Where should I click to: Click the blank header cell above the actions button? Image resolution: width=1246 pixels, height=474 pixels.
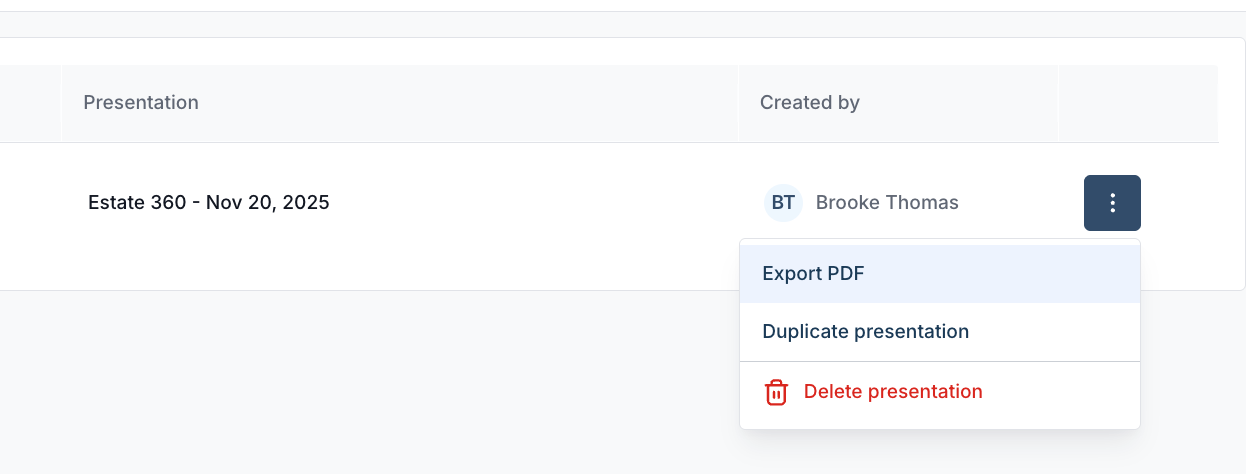pyautogui.click(x=1138, y=103)
